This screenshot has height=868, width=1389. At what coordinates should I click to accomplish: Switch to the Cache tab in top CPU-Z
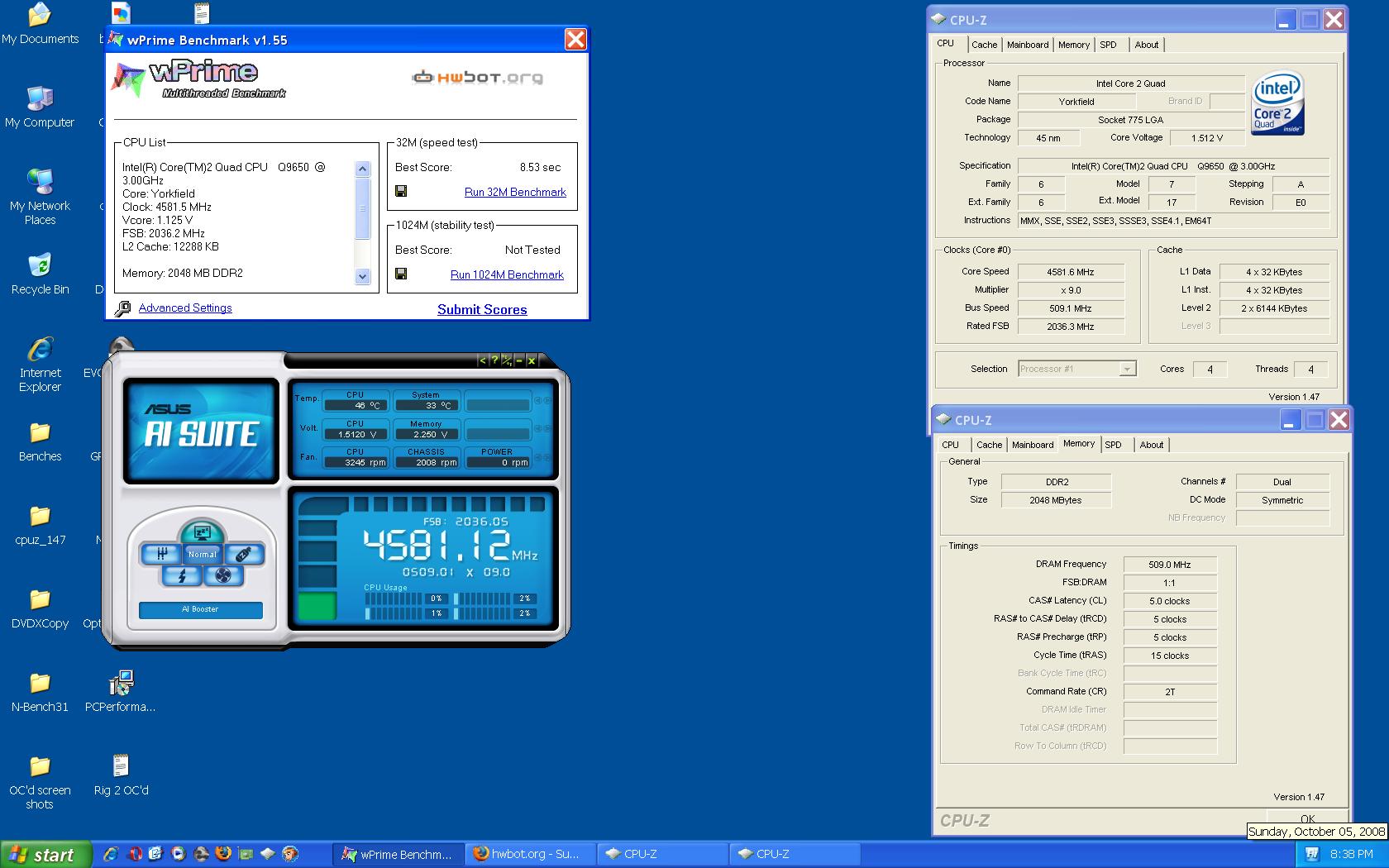(984, 45)
